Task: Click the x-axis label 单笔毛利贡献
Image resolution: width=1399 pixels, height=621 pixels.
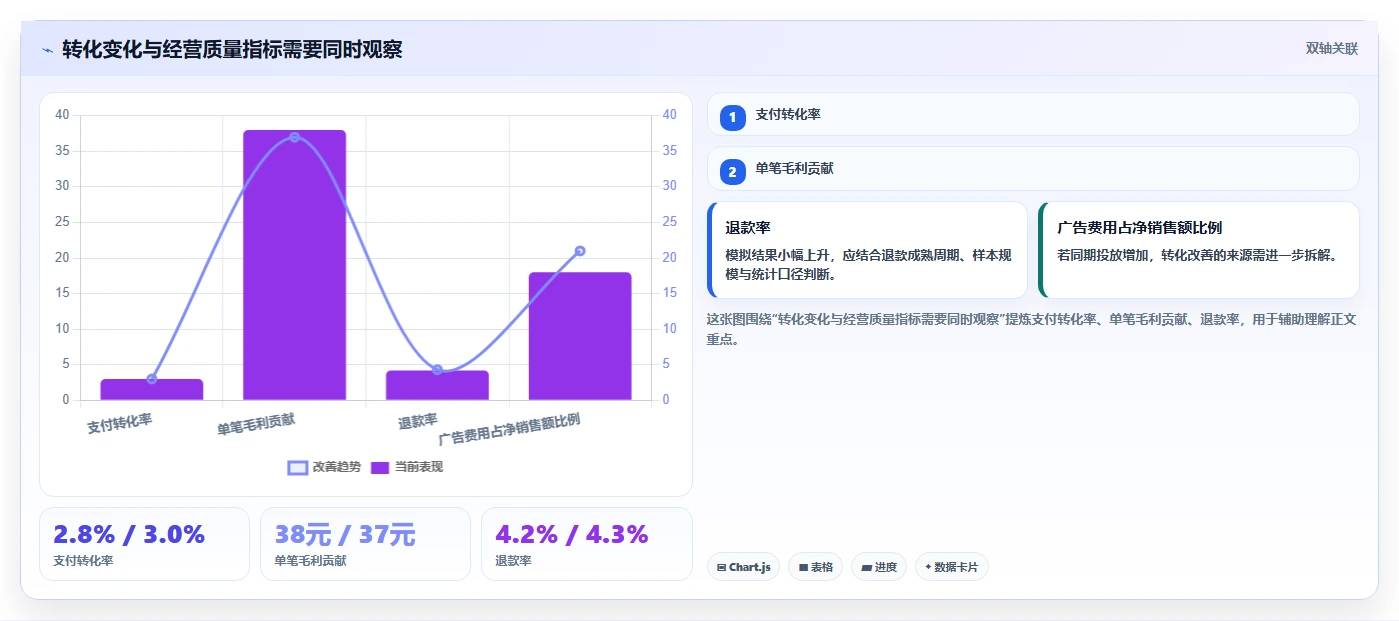Action: click(x=257, y=423)
